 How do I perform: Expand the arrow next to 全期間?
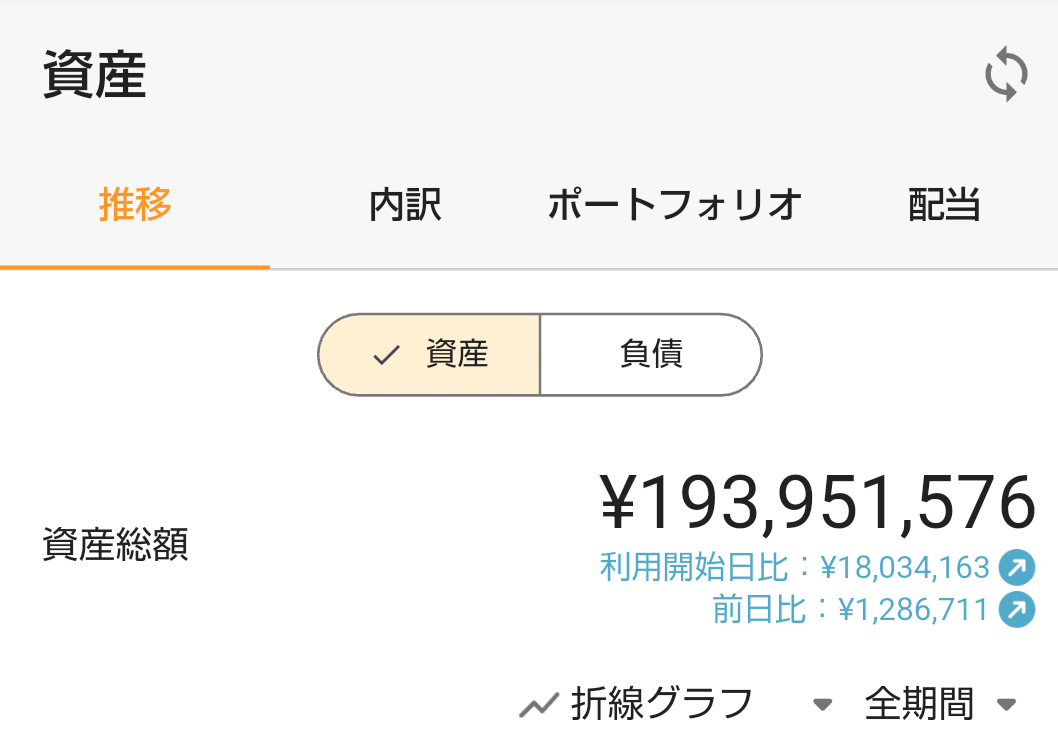pos(1007,705)
